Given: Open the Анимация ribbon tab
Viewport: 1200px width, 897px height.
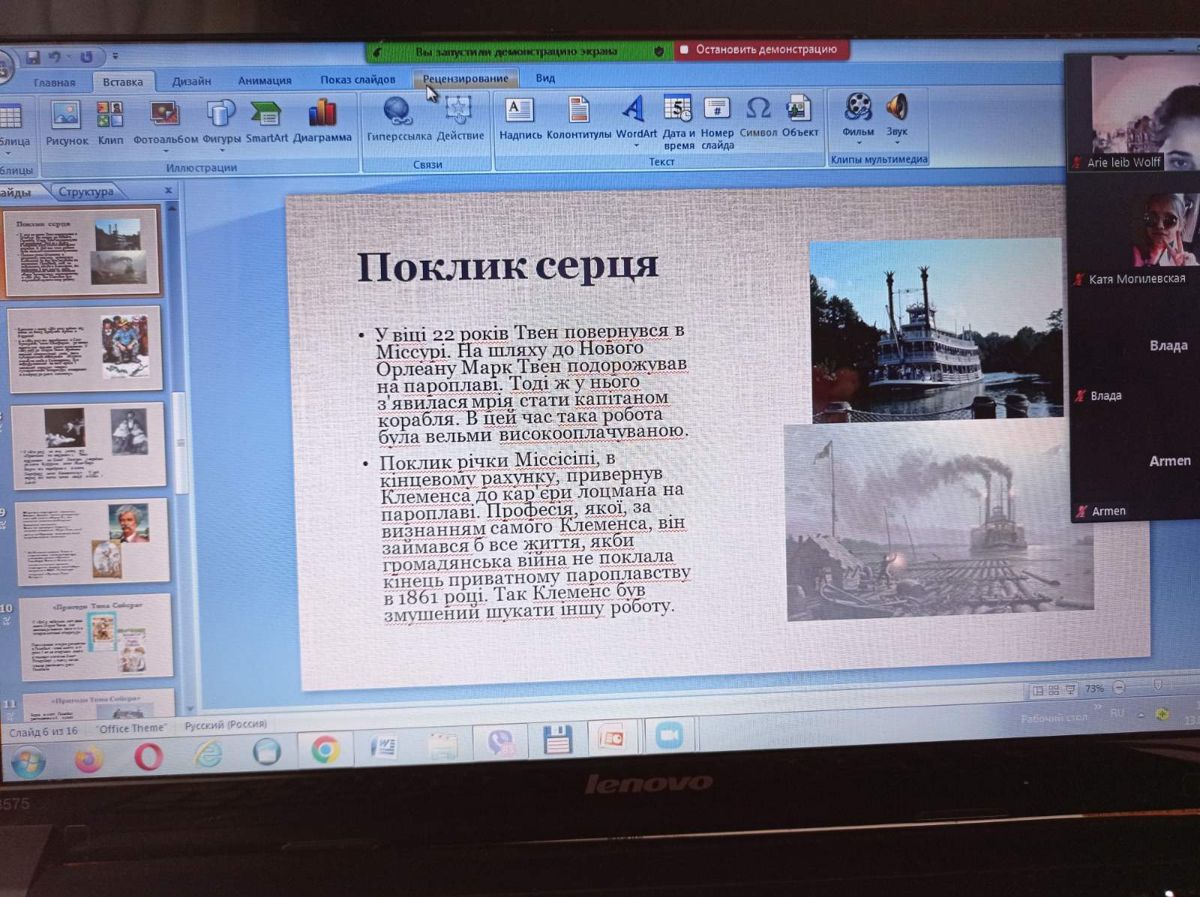Looking at the screenshot, I should click(x=264, y=81).
